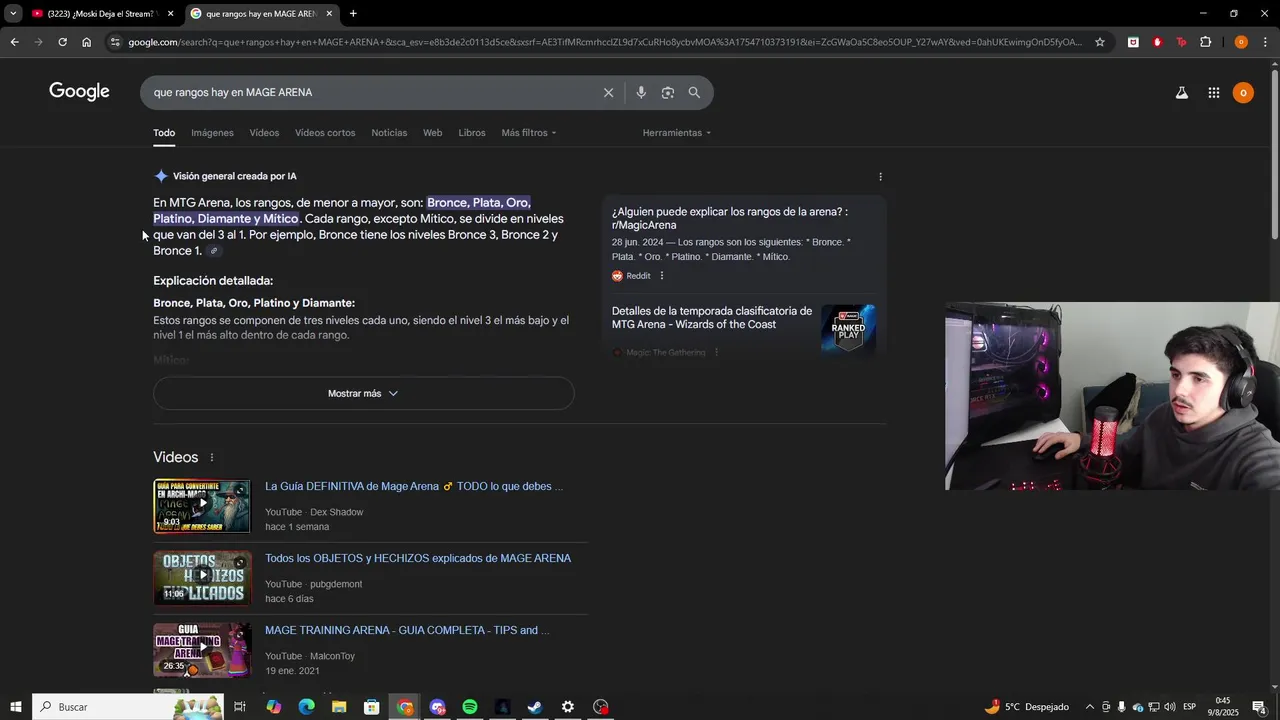Go to the Google home logo

click(79, 92)
